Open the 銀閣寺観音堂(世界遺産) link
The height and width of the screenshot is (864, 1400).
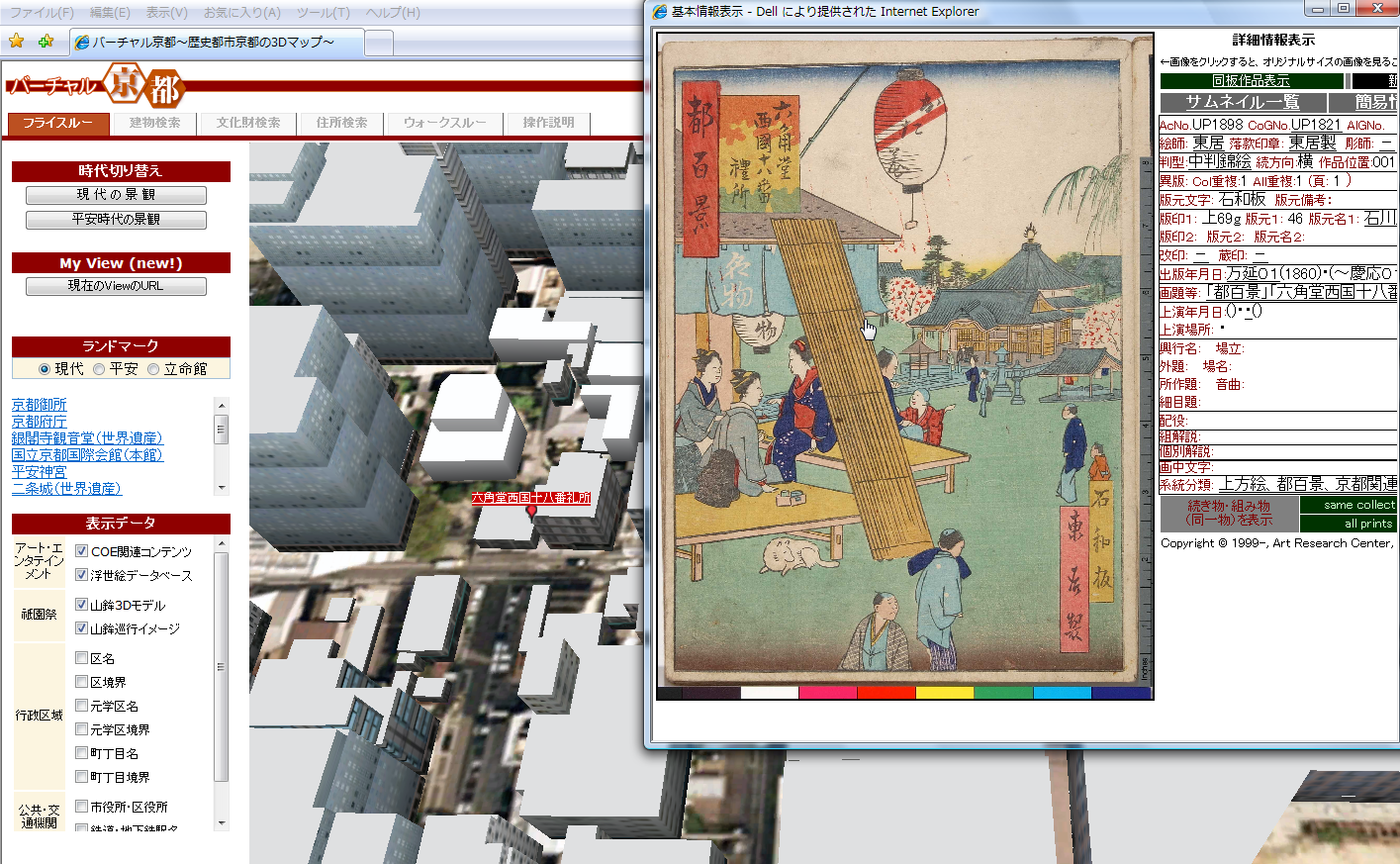pyautogui.click(x=87, y=438)
